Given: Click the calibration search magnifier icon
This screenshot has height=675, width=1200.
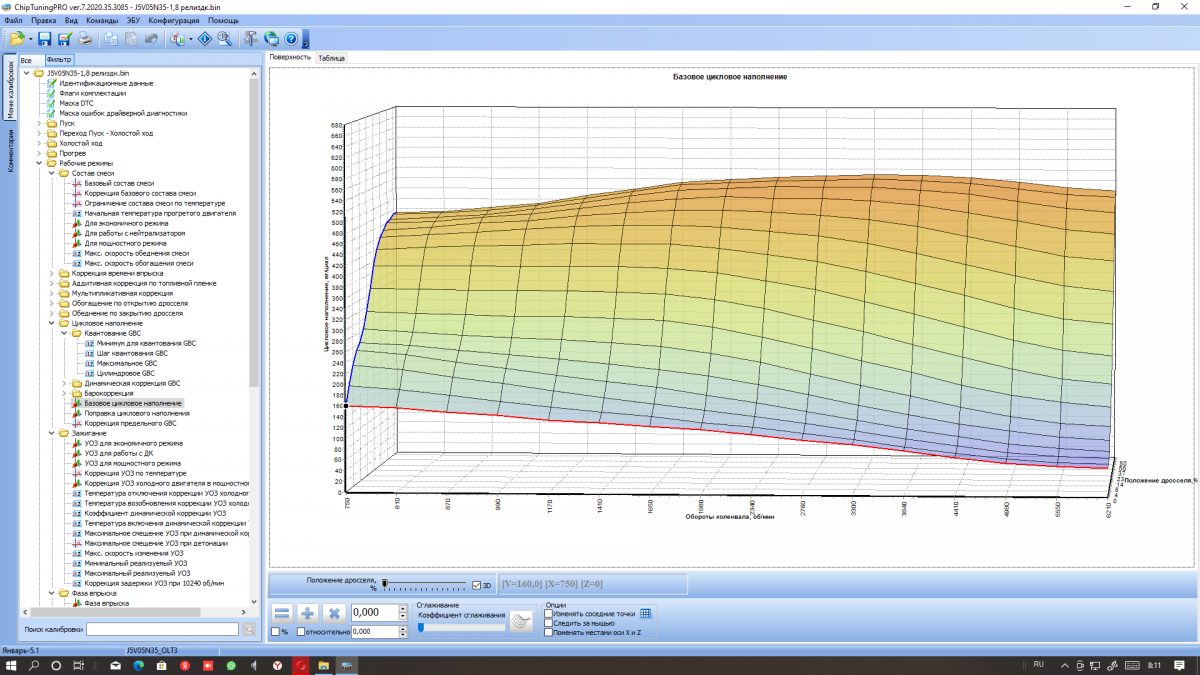Looking at the screenshot, I should click(x=225, y=39).
